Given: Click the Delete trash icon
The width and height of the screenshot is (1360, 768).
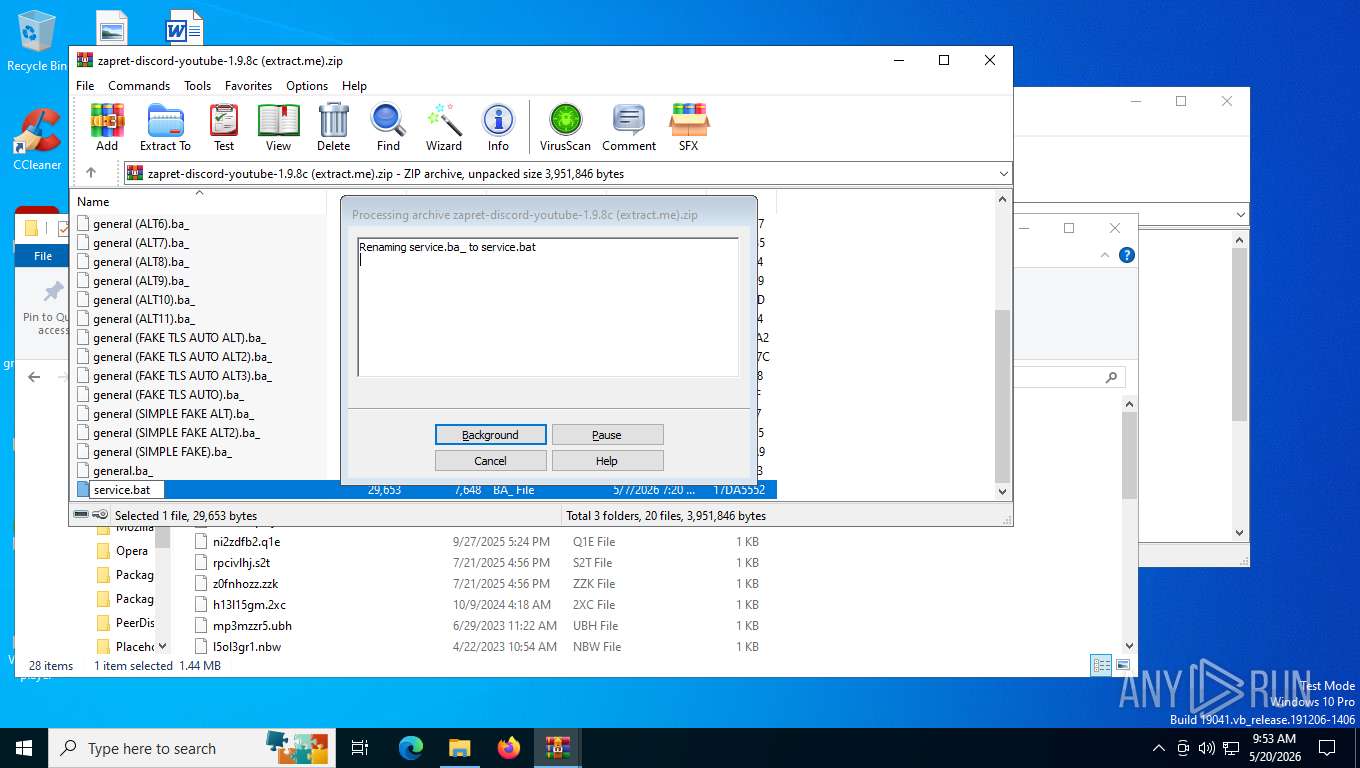Looking at the screenshot, I should tap(333, 127).
